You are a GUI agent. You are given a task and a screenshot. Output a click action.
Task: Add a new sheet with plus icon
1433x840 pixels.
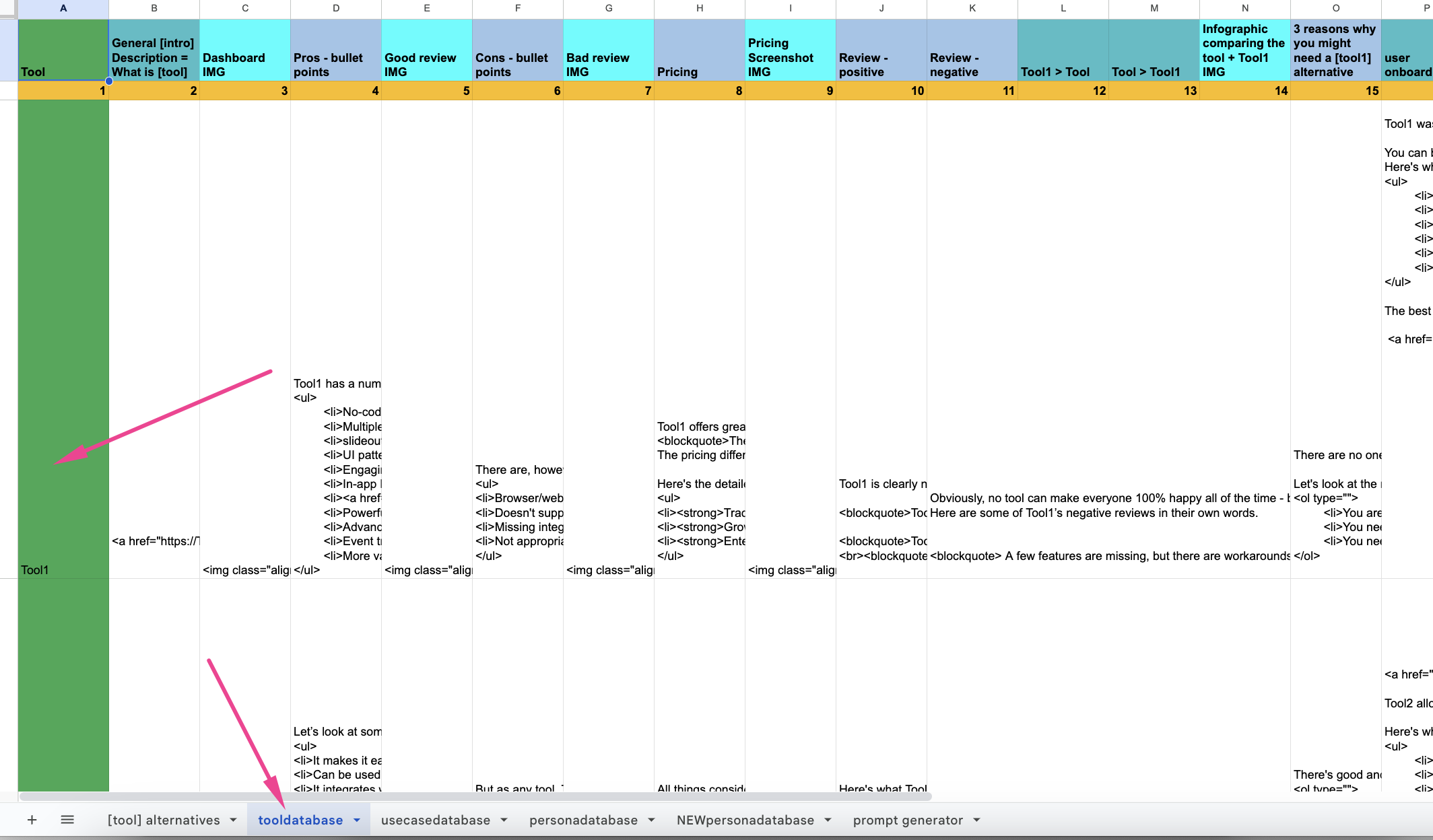point(32,820)
